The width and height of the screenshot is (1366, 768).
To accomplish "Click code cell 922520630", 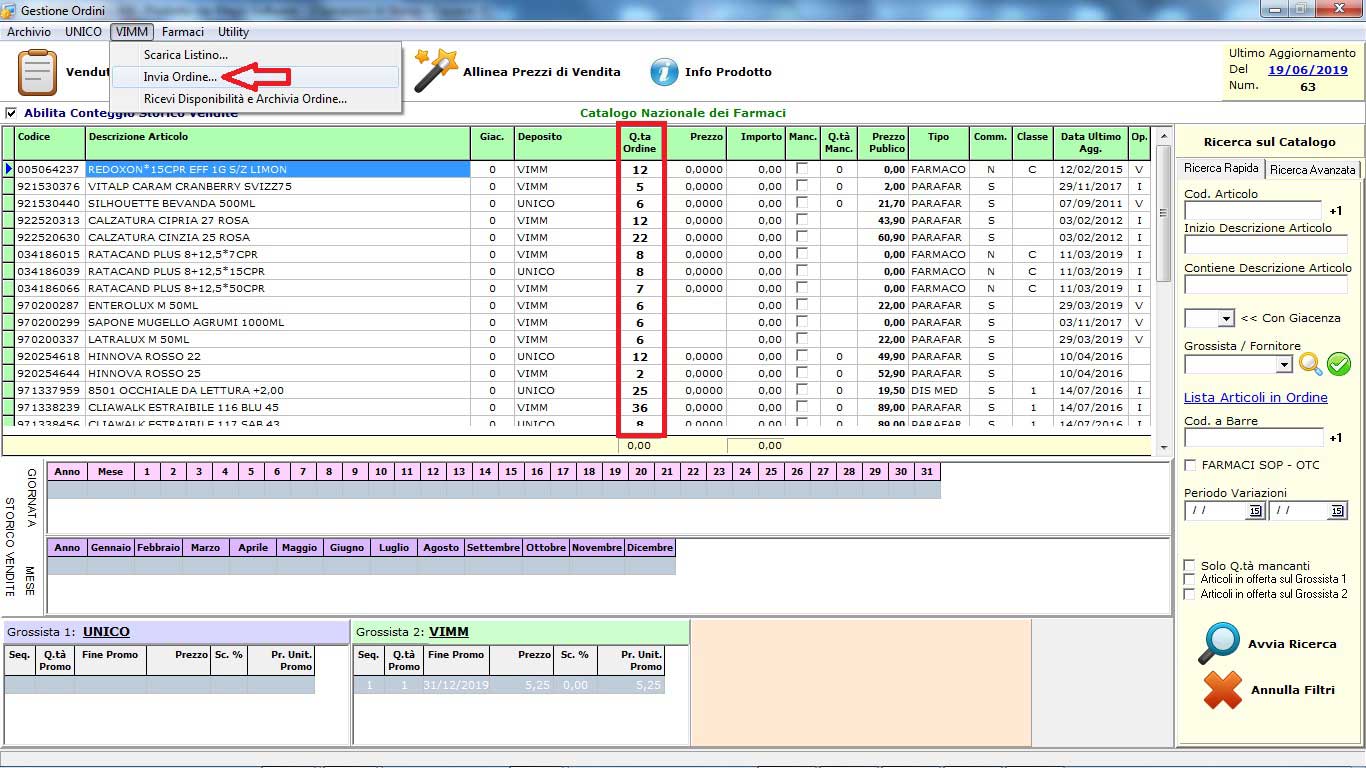I will (50, 238).
